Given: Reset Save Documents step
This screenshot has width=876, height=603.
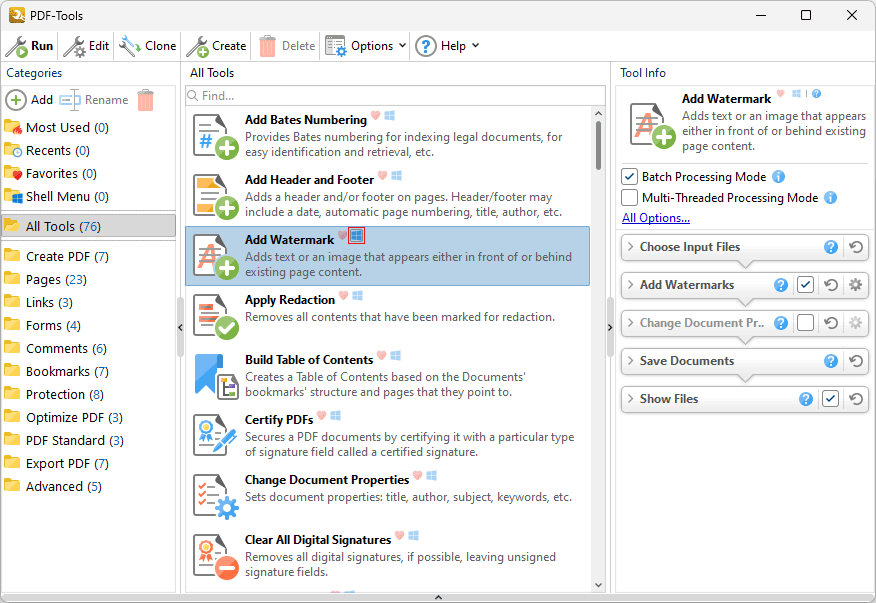Looking at the screenshot, I should coord(856,361).
